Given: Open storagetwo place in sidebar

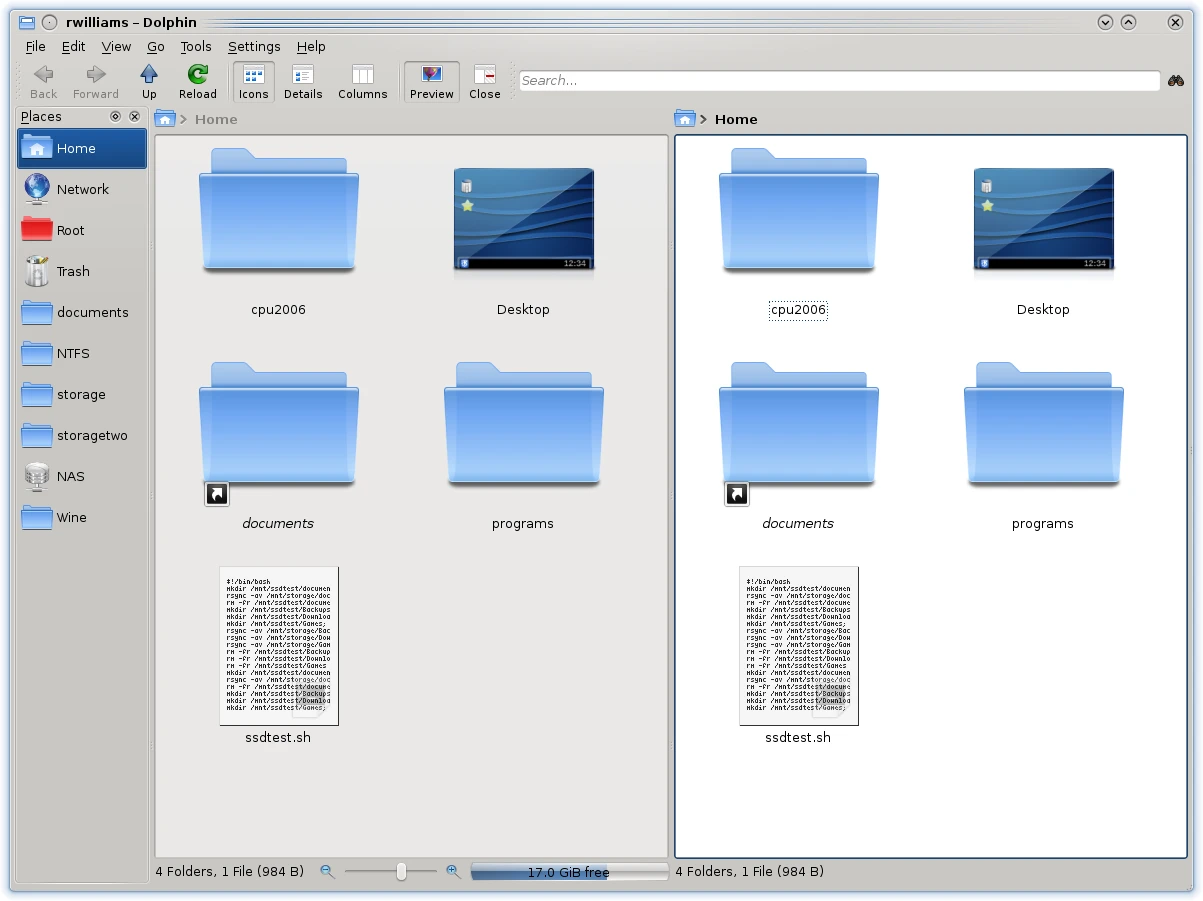Looking at the screenshot, I should (82, 435).
